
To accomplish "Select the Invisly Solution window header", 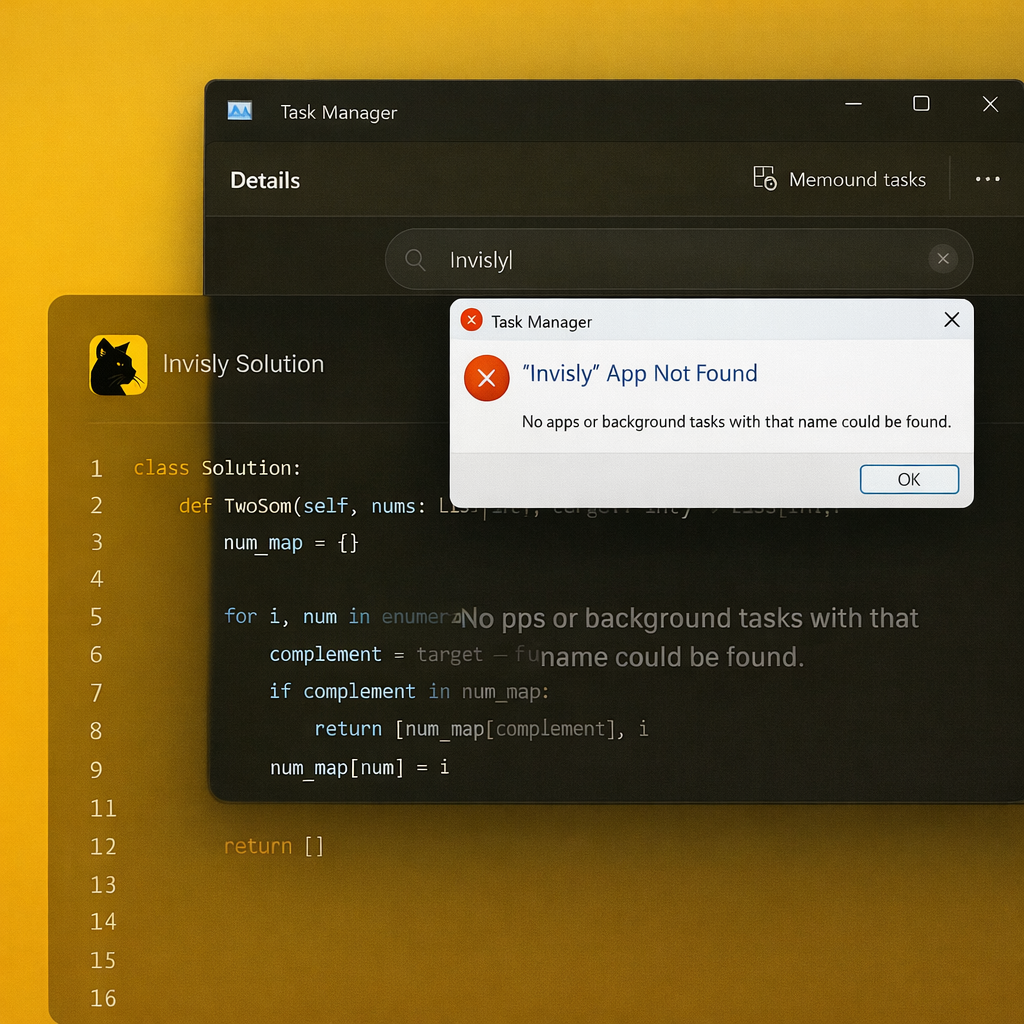I will 244,364.
